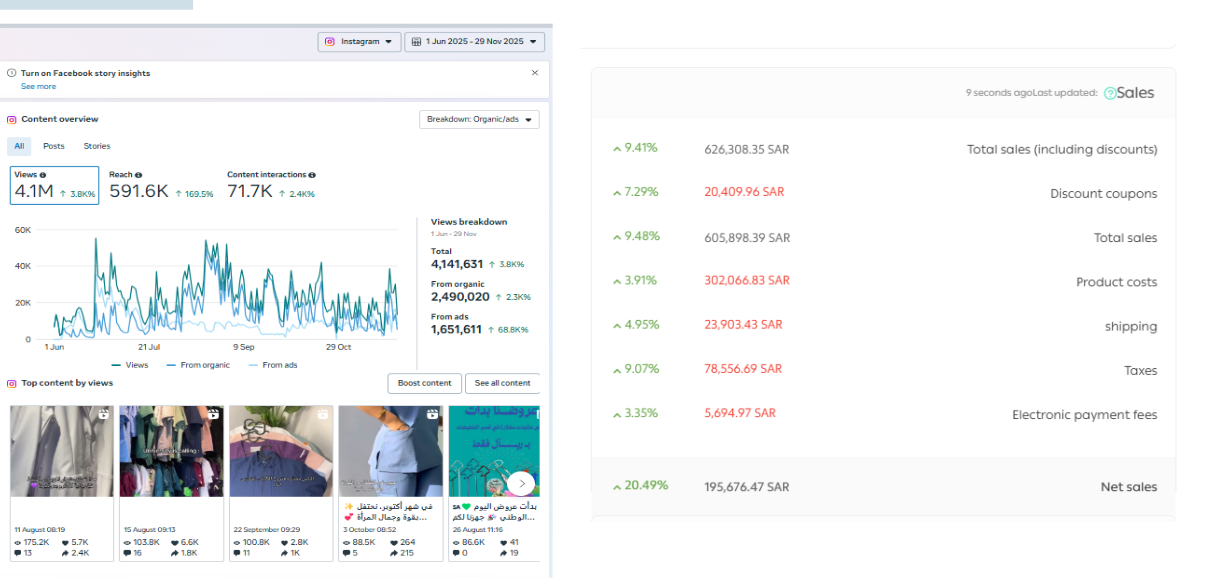Click the Boost content button

point(424,383)
